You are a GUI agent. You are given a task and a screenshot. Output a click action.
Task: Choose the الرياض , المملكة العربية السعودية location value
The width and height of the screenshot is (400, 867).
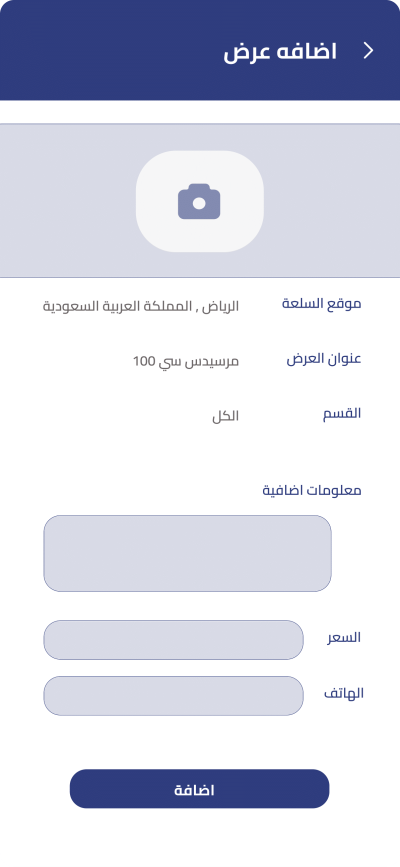click(141, 306)
